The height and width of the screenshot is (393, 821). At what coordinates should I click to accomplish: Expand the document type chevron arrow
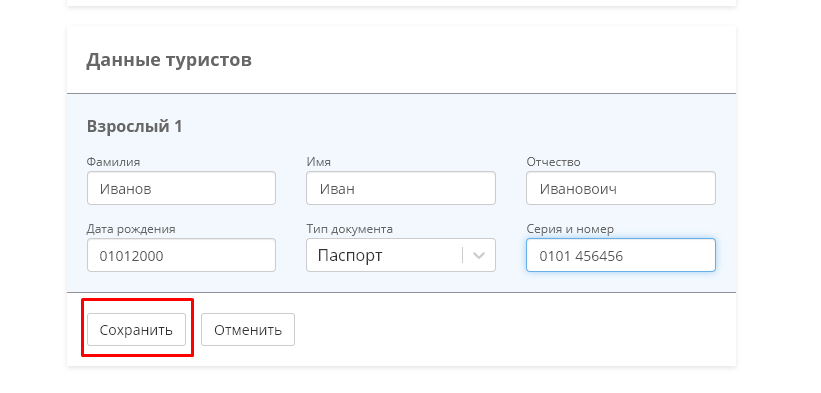coord(479,255)
